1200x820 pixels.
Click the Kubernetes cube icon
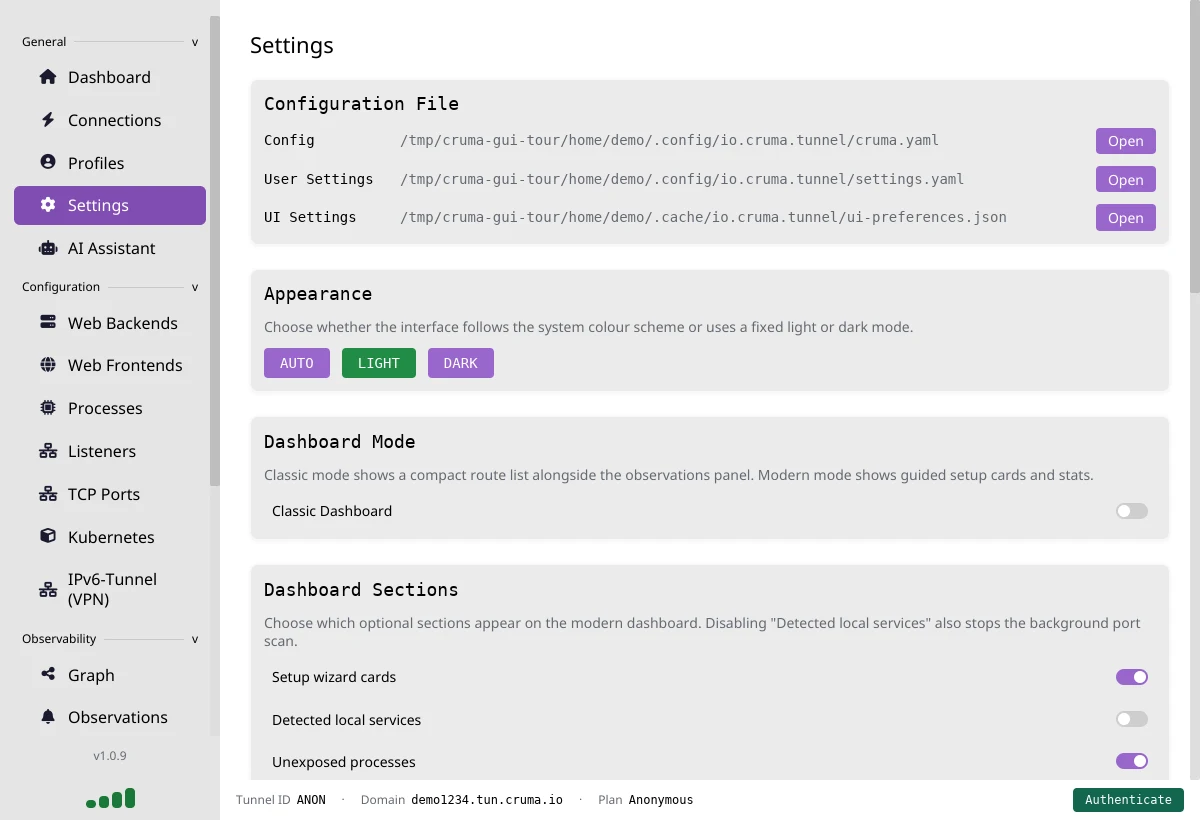(48, 536)
